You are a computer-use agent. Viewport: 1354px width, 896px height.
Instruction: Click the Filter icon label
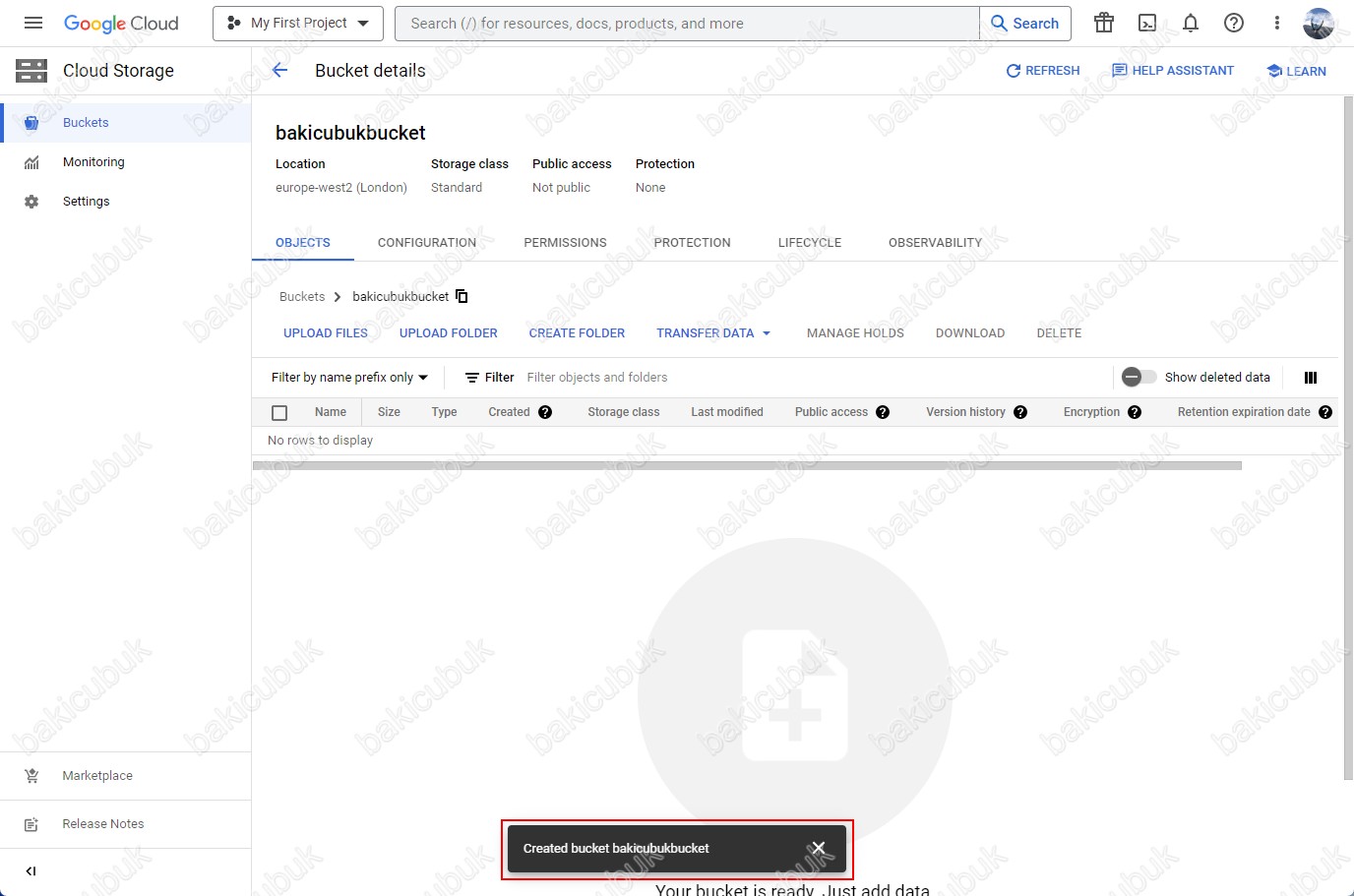(490, 378)
